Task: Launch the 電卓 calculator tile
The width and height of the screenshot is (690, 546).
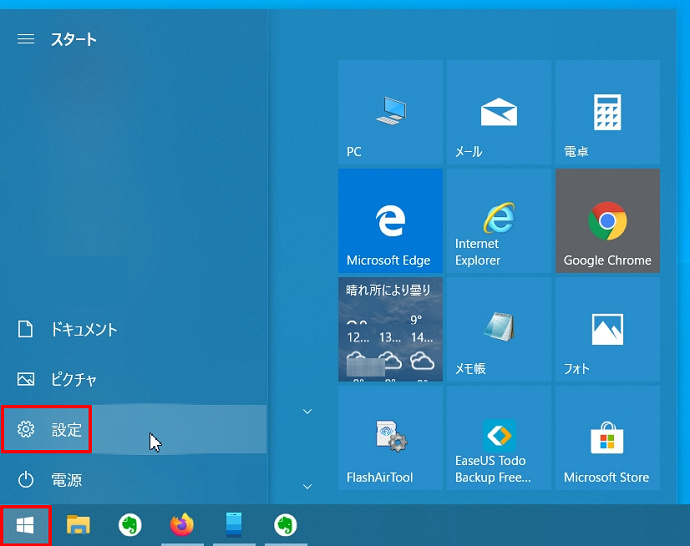Action: point(607,112)
